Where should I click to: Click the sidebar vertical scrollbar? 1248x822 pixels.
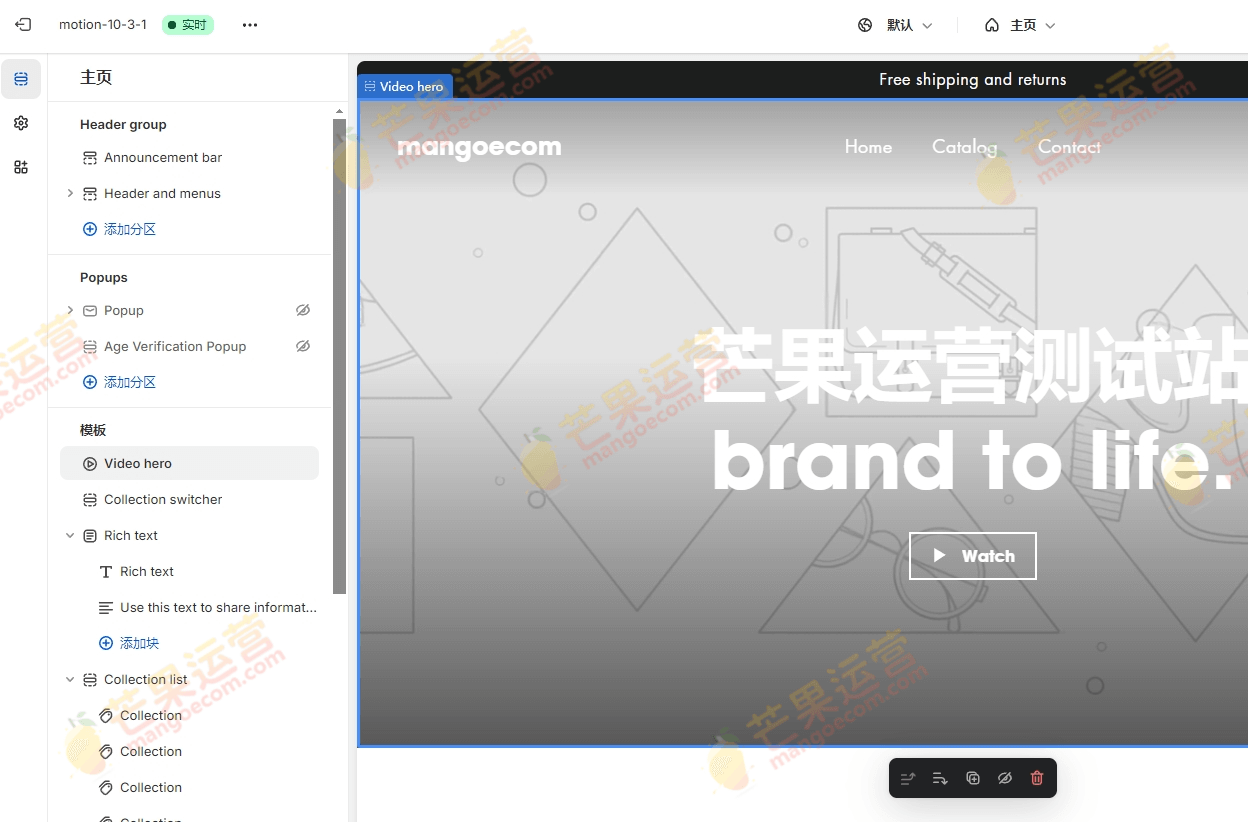tap(340, 357)
